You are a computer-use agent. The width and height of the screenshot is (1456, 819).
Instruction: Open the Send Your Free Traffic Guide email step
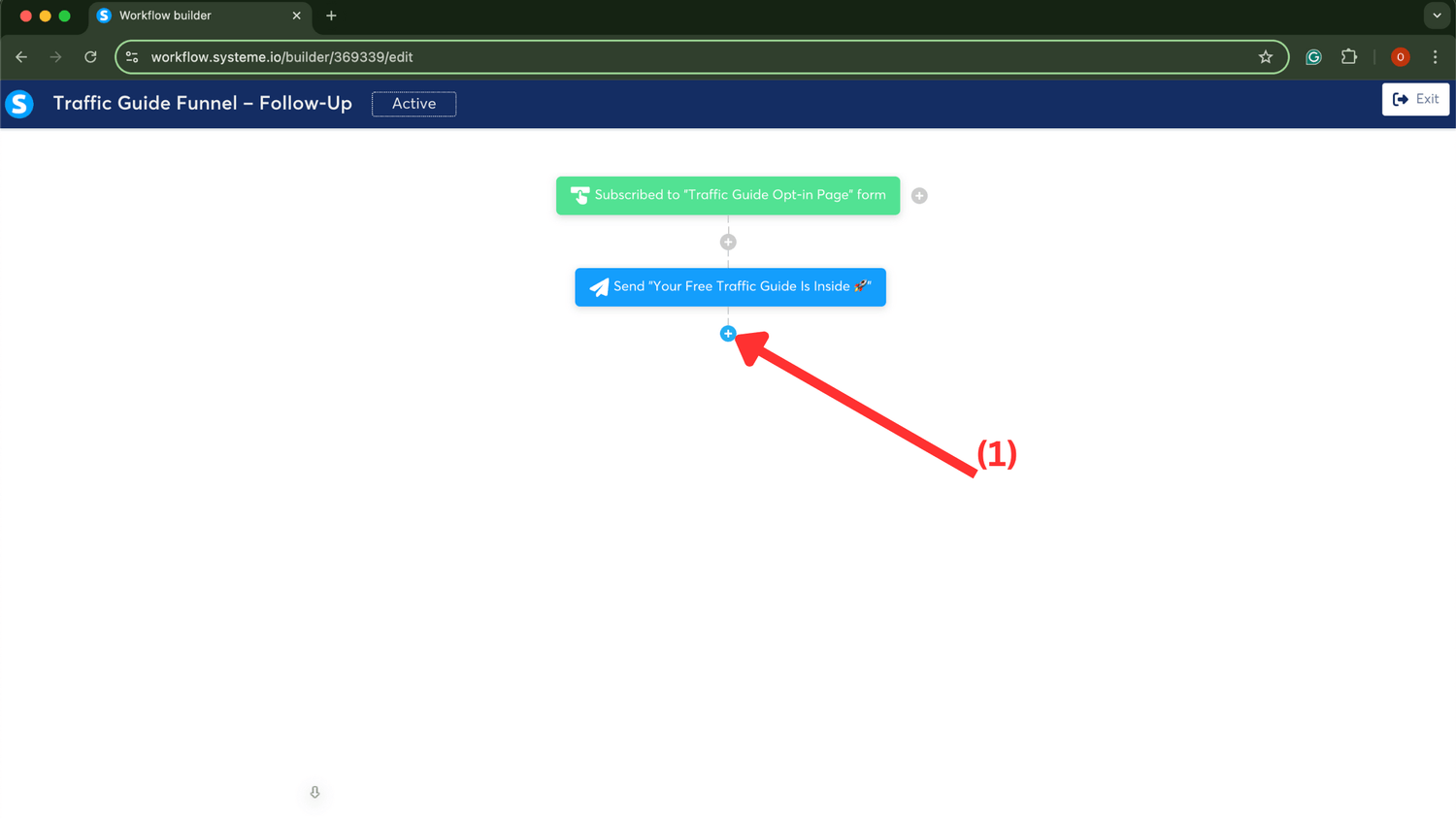730,287
